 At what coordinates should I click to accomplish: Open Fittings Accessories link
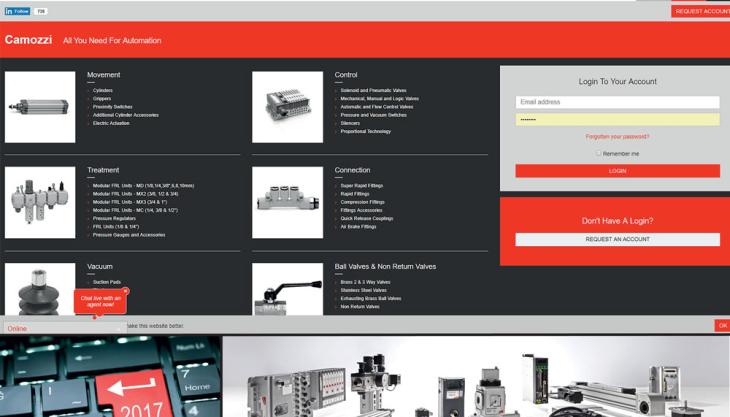click(361, 210)
